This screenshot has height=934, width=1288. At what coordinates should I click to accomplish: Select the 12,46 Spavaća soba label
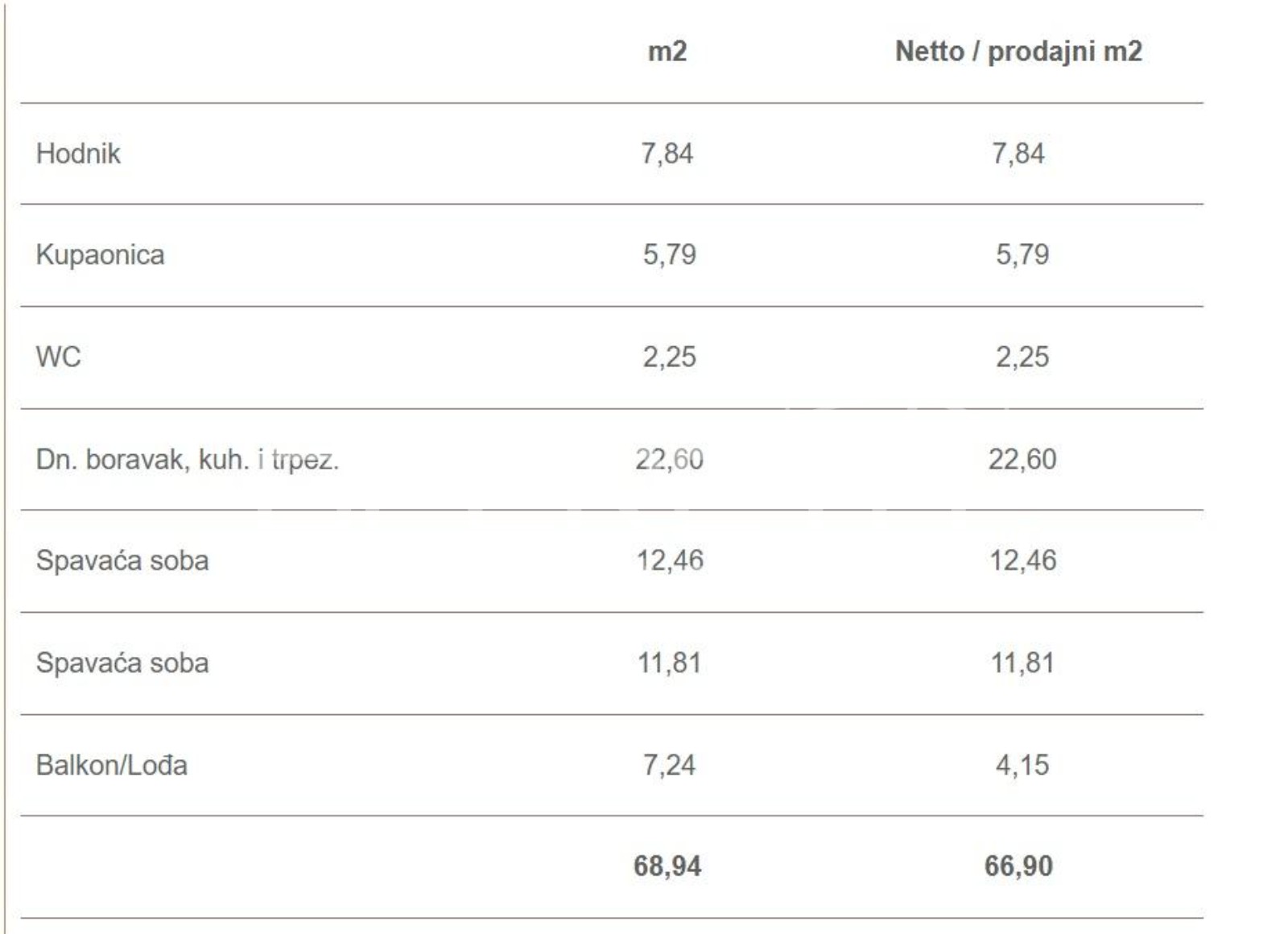(x=122, y=560)
